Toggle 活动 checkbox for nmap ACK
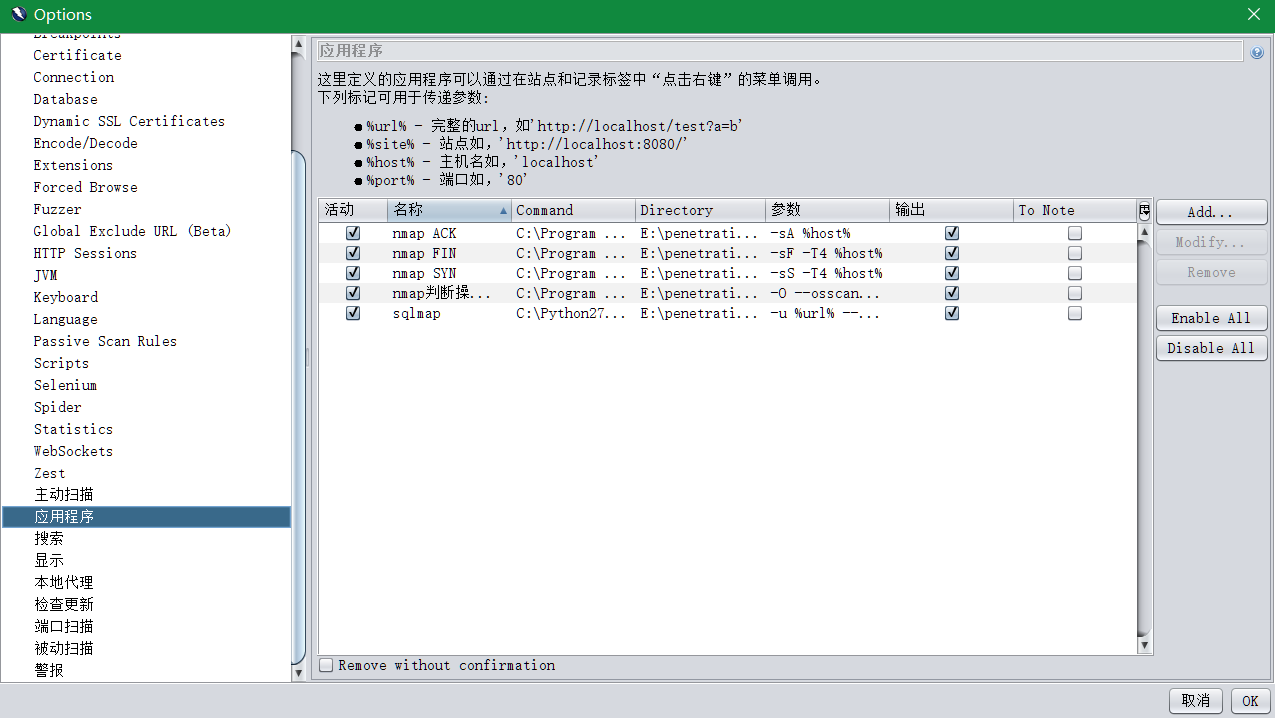Screen dimensions: 1275x718 (352, 233)
